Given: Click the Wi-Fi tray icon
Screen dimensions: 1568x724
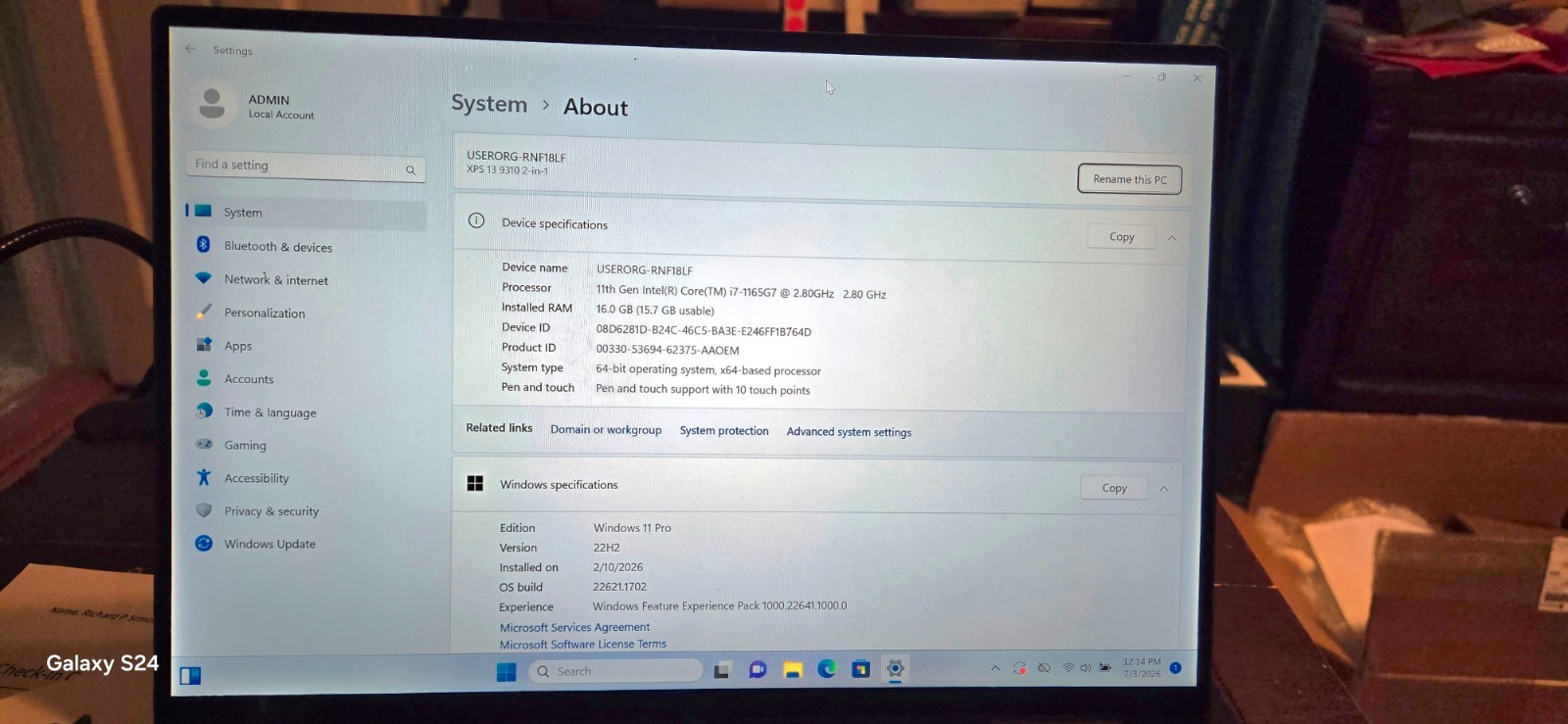Looking at the screenshot, I should (1068, 668).
